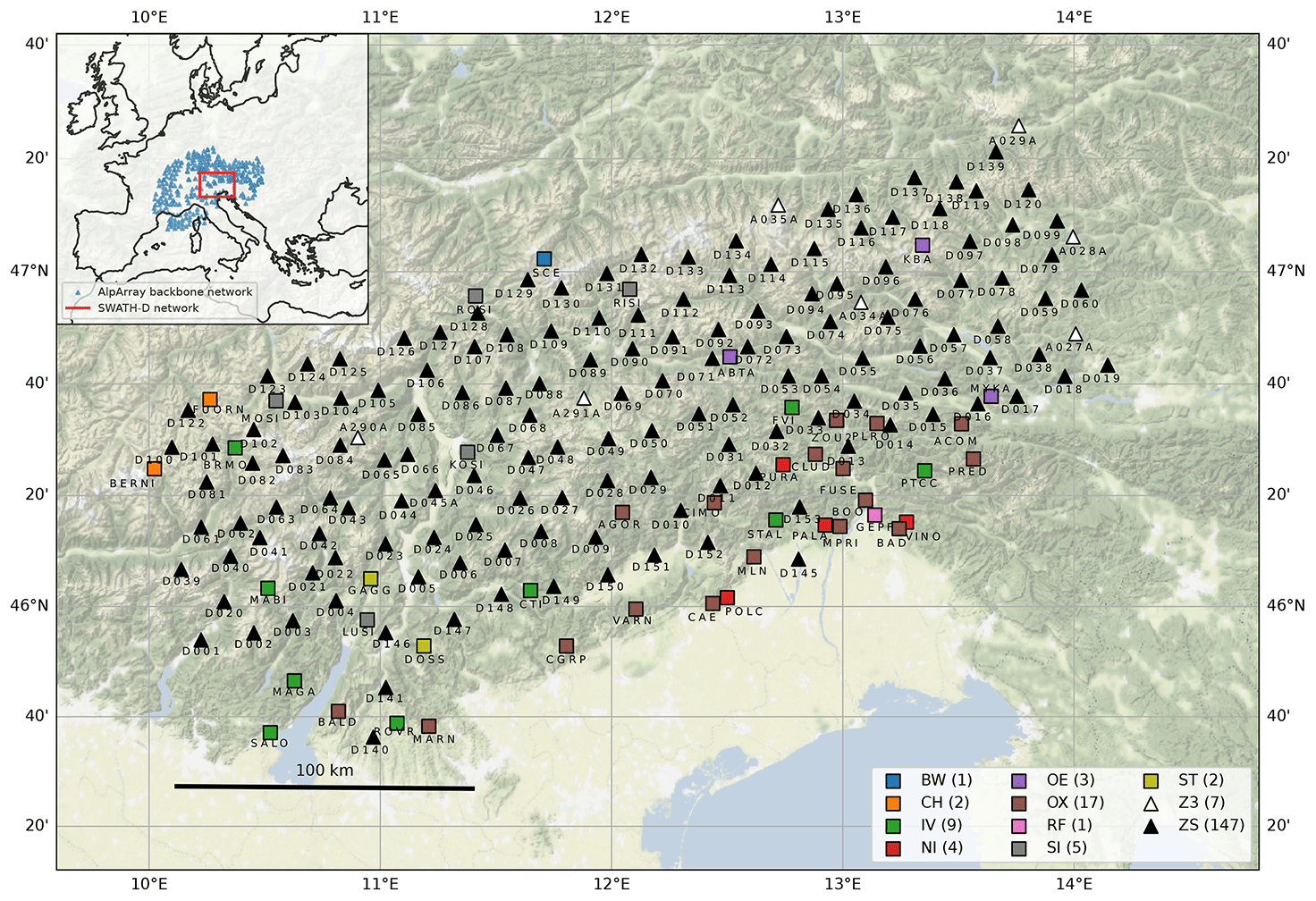Click the pink GEPF station square

pyautogui.click(x=875, y=515)
